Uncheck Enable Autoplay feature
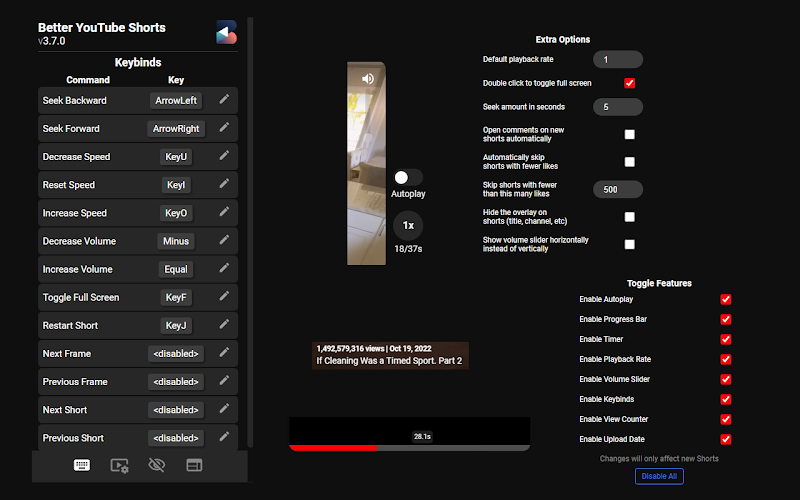 click(x=726, y=299)
